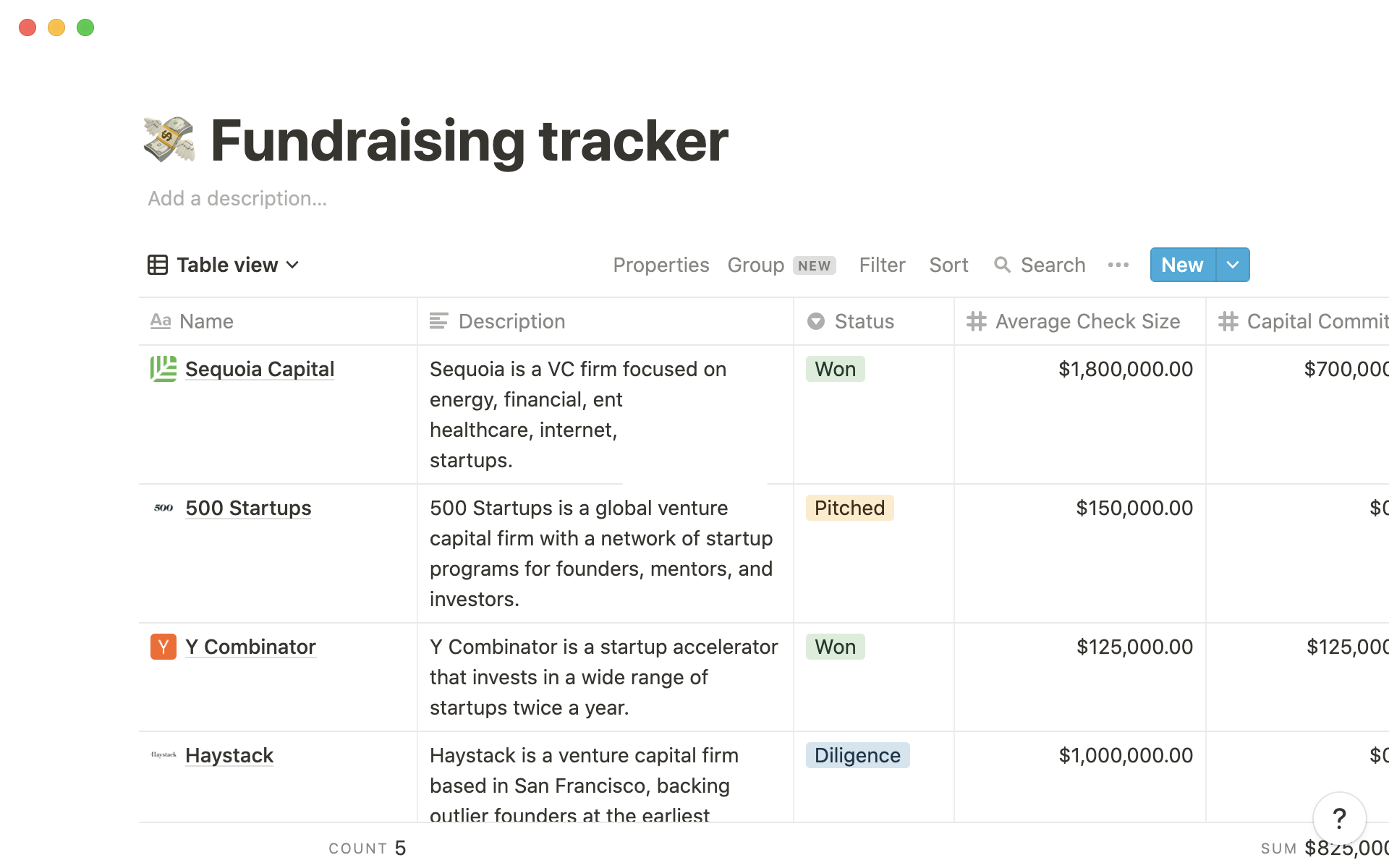Open the Sort menu
Viewport: 1389px width, 868px height.
point(948,264)
